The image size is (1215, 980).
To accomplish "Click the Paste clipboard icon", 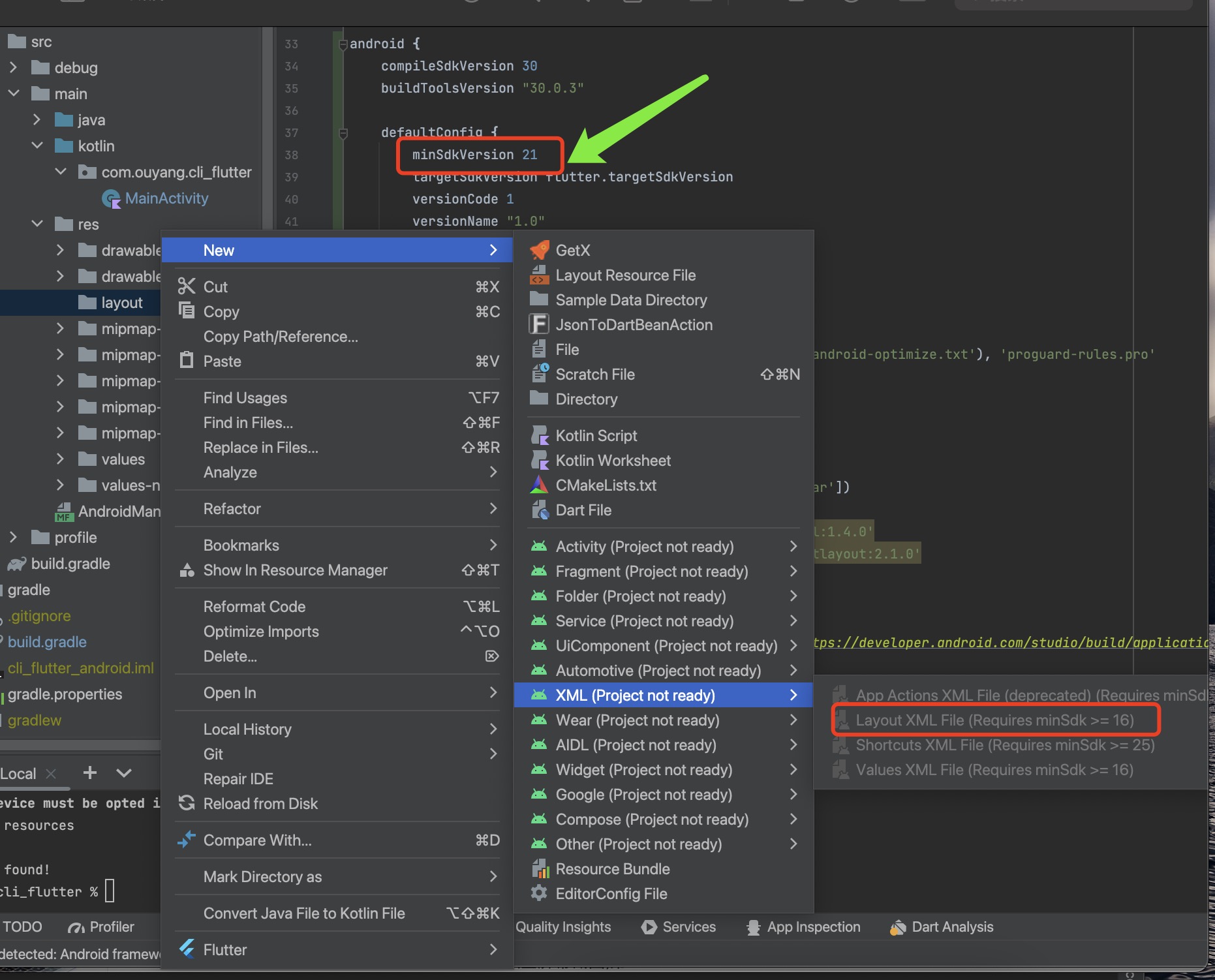I will click(187, 361).
